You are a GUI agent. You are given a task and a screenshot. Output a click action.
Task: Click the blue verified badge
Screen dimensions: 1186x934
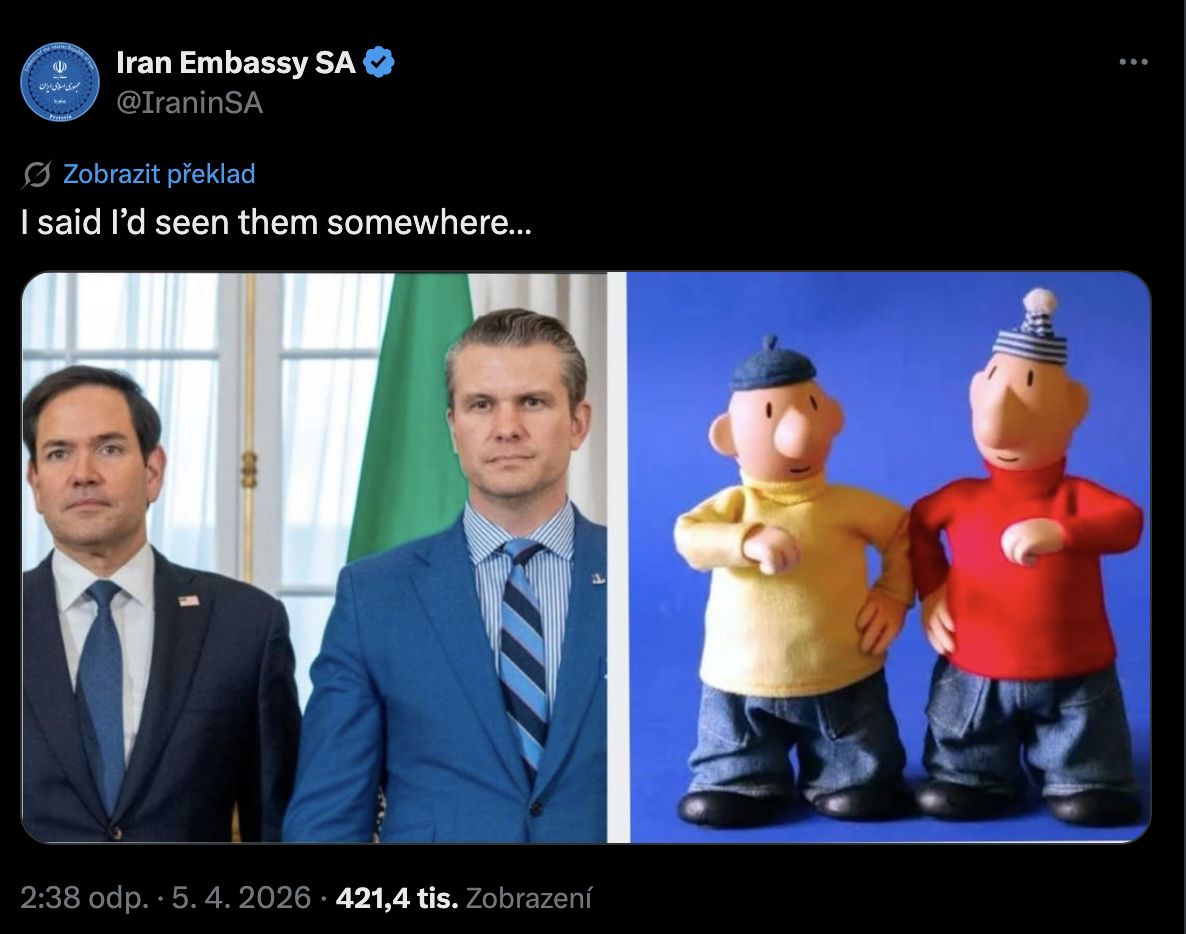click(x=379, y=63)
